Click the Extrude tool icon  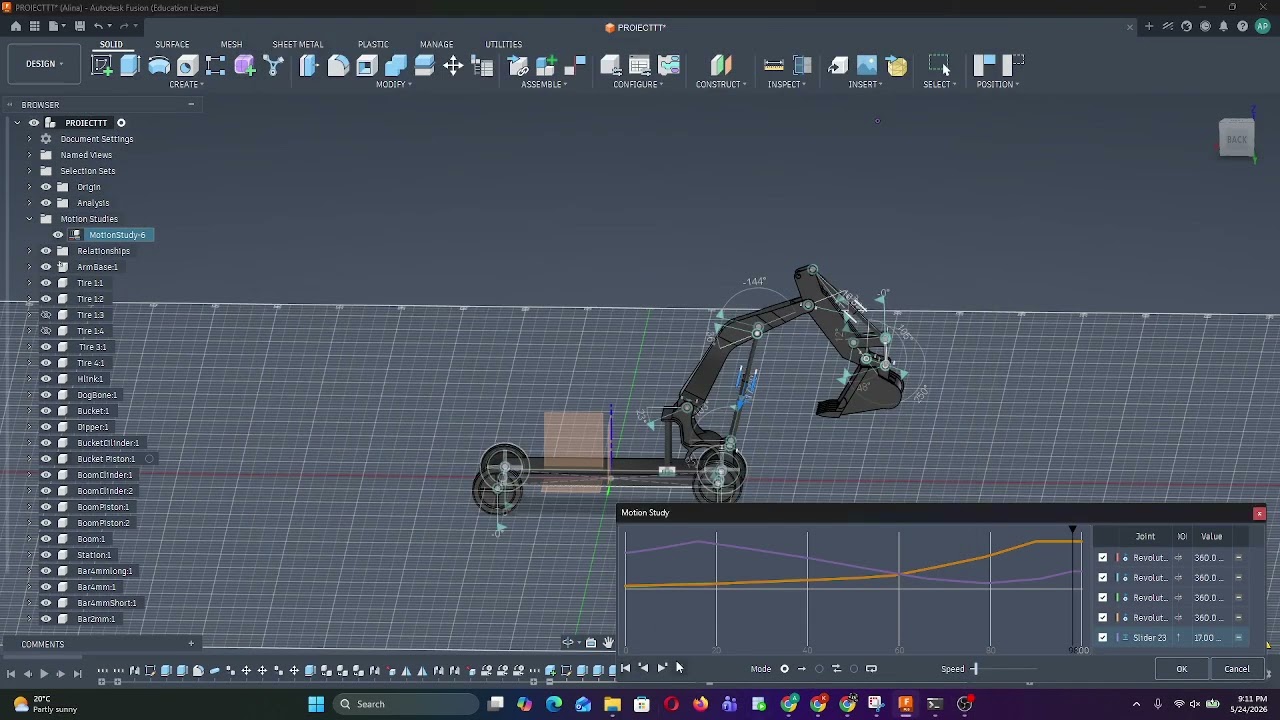[x=130, y=66]
